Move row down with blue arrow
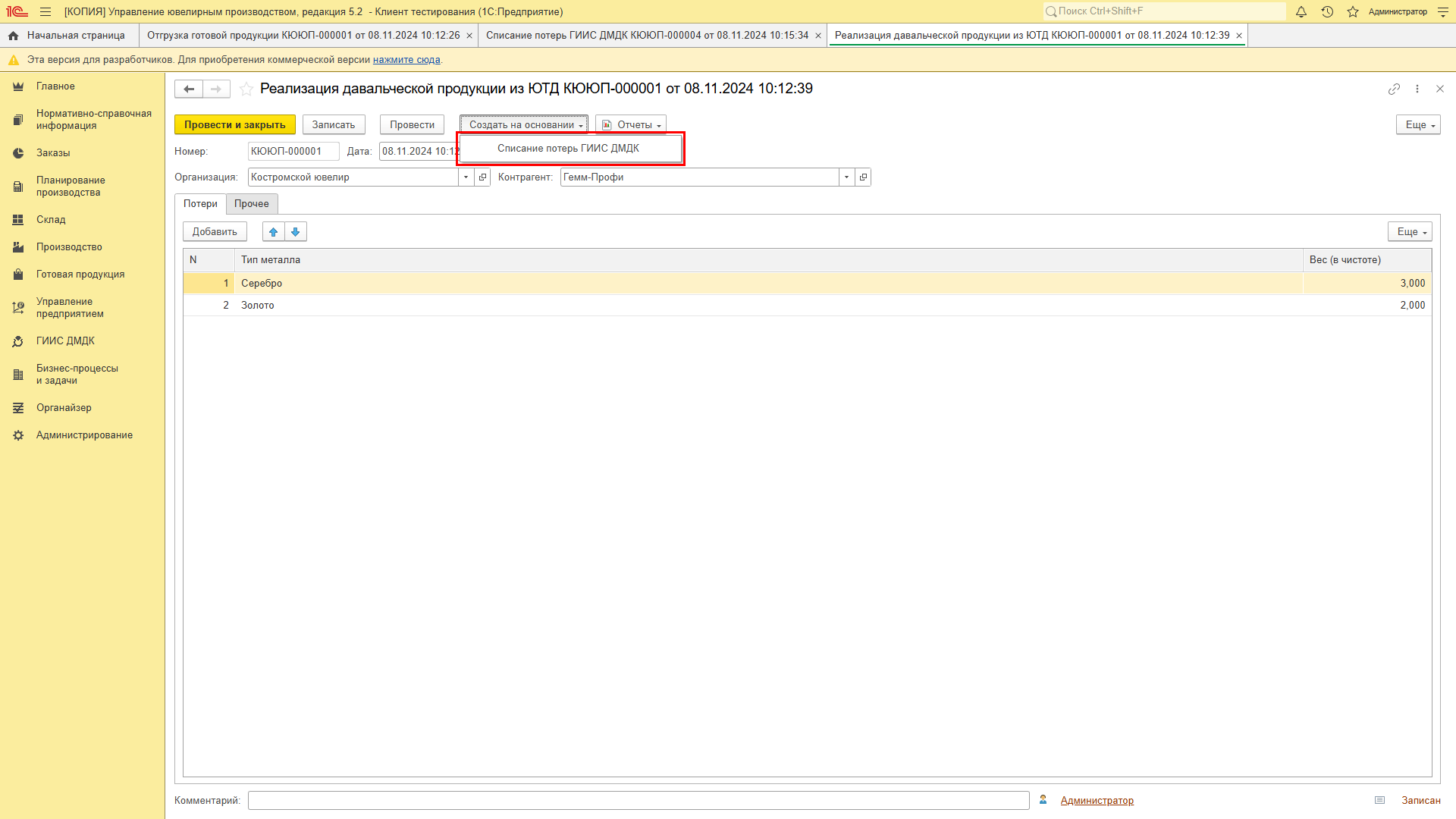The height and width of the screenshot is (819, 1456). (x=296, y=232)
